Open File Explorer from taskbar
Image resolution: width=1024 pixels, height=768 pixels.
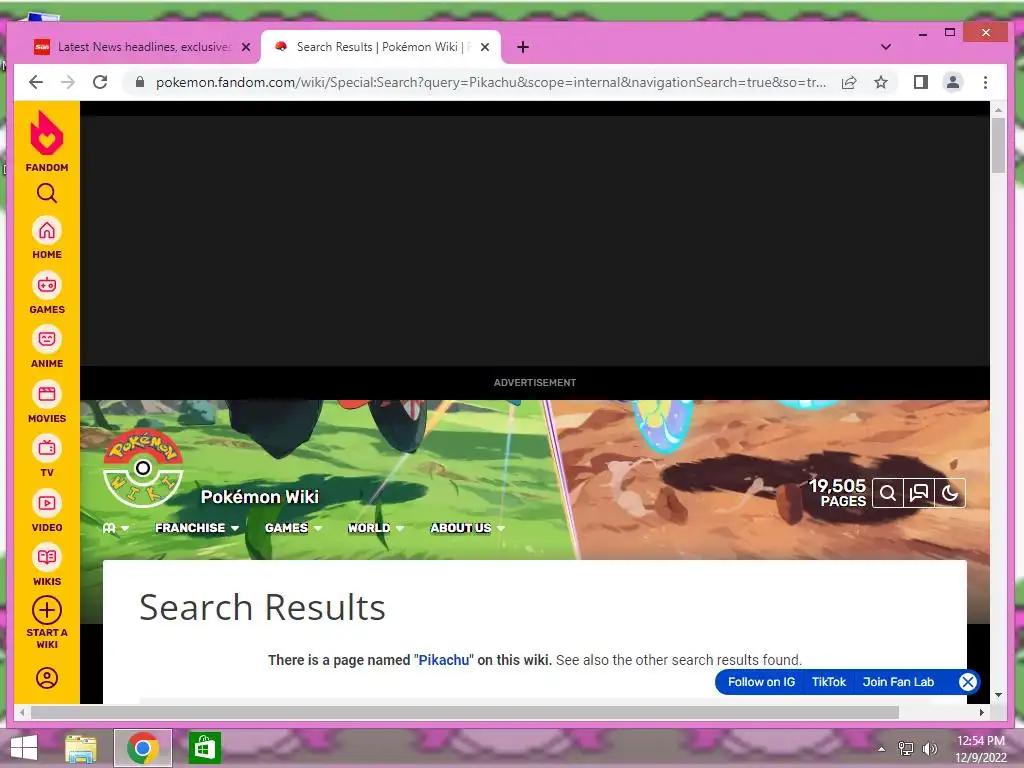[x=80, y=748]
